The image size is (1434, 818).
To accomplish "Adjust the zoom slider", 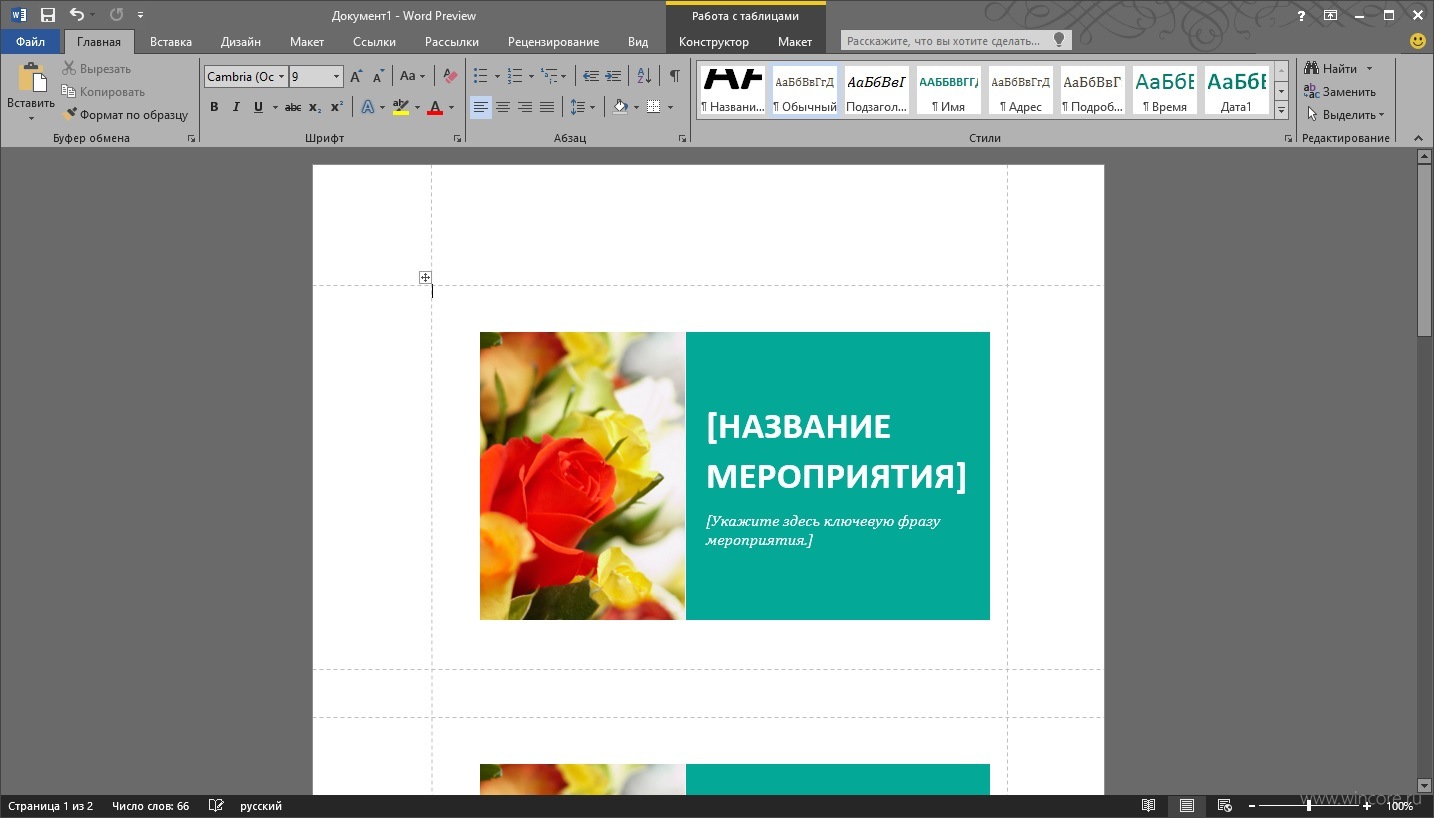I will pos(1309,806).
